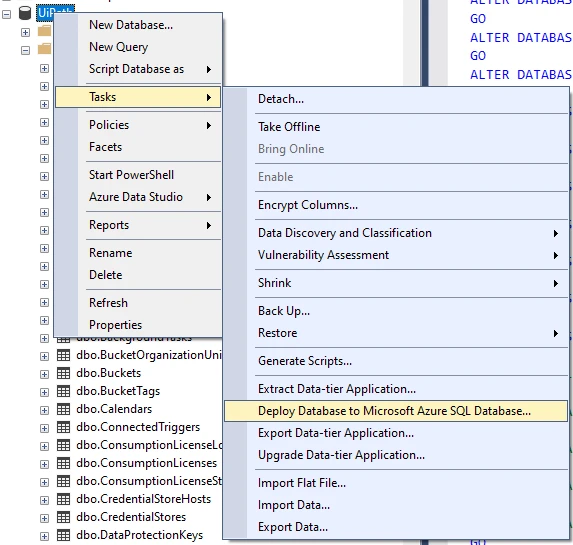573x545 pixels.
Task: Open the Restore submenu arrow
Action: coord(556,333)
